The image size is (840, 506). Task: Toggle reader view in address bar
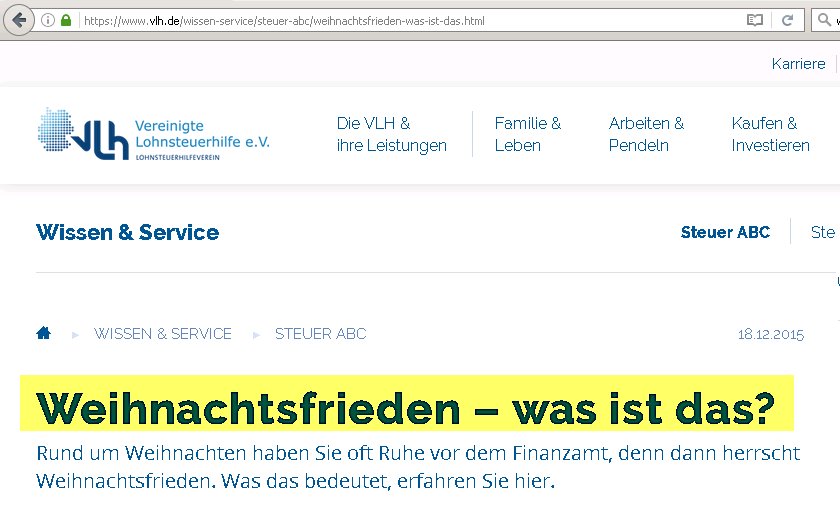pos(755,20)
